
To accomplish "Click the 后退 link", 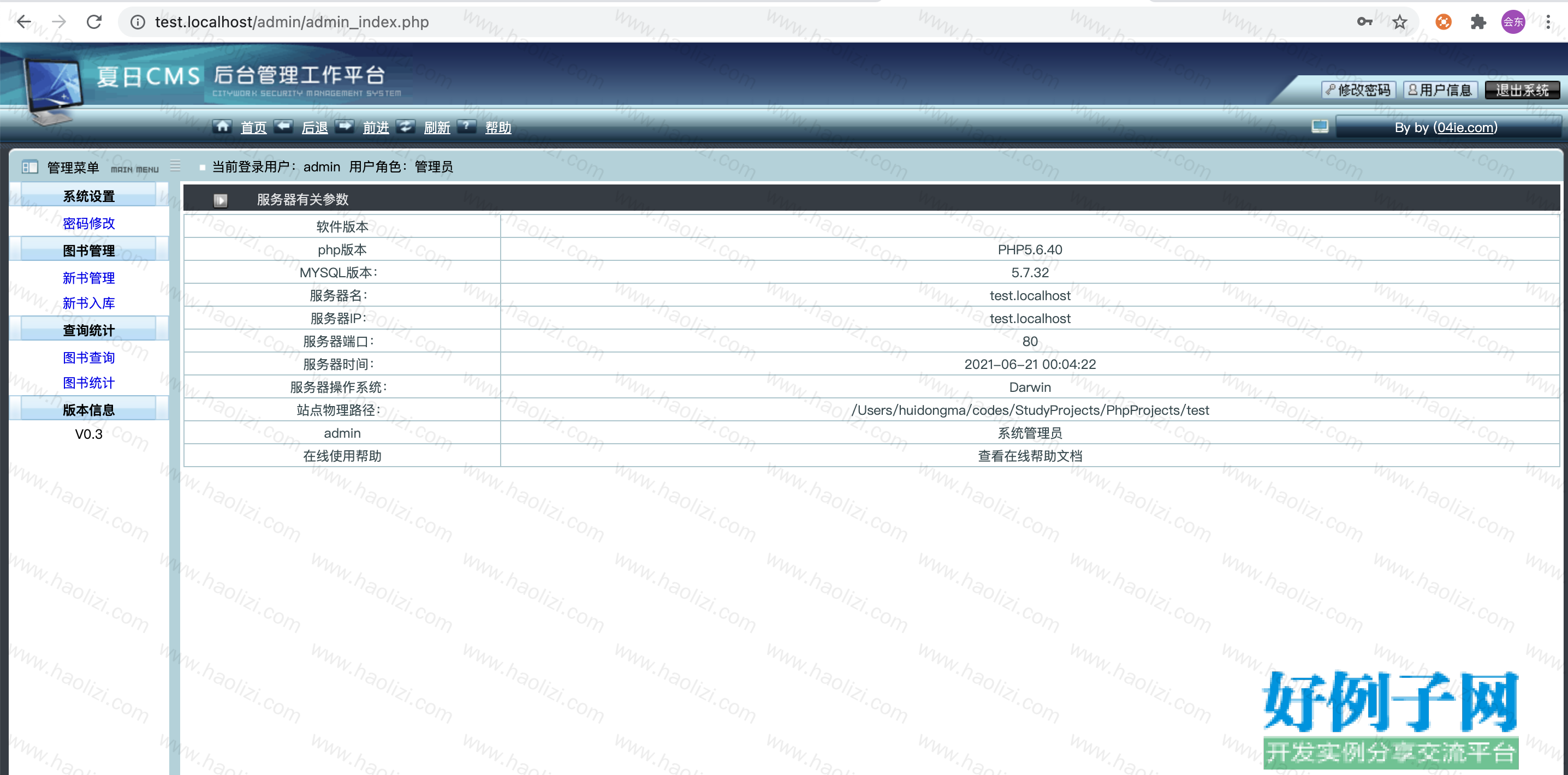I will (x=314, y=127).
